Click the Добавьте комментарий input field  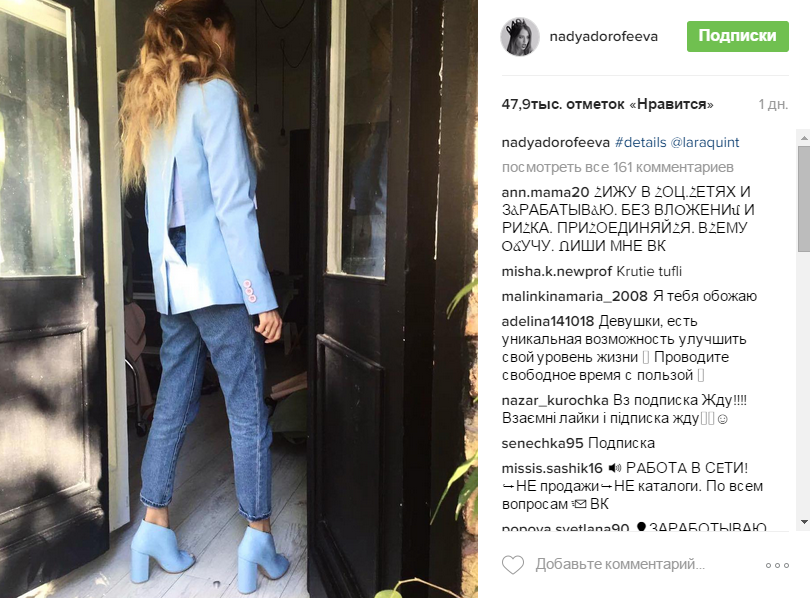click(x=620, y=564)
